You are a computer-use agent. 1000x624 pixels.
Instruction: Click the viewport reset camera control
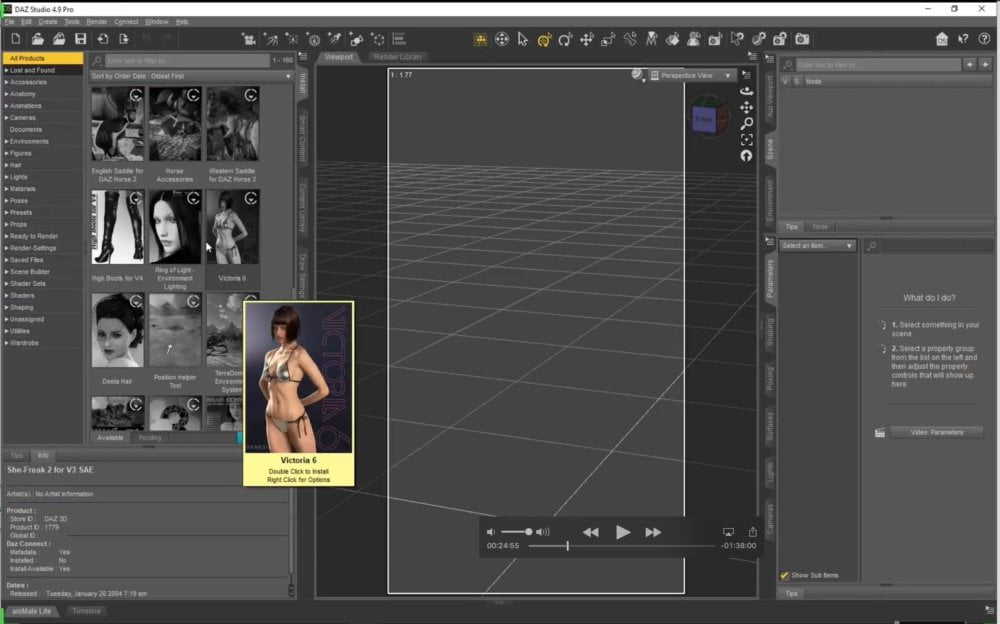[x=746, y=156]
